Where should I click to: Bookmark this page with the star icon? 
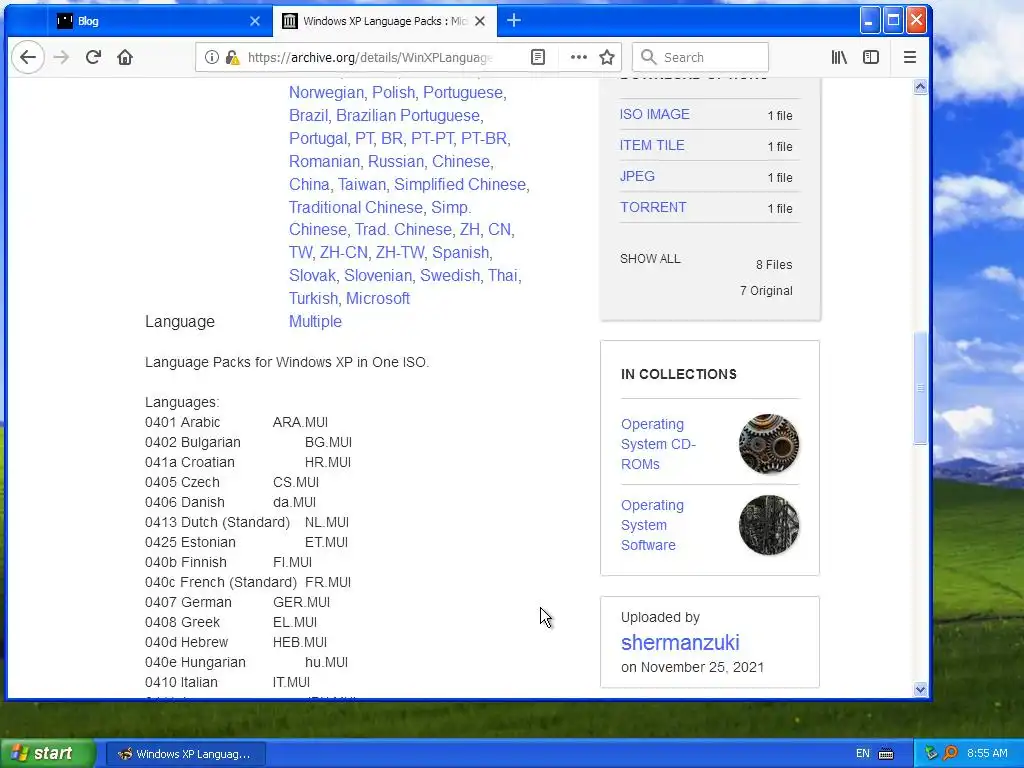(607, 57)
